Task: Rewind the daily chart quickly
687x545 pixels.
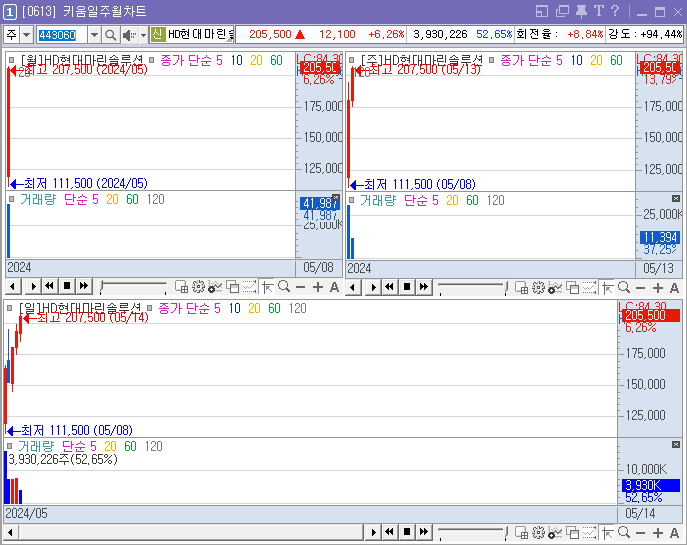Action: (390, 532)
